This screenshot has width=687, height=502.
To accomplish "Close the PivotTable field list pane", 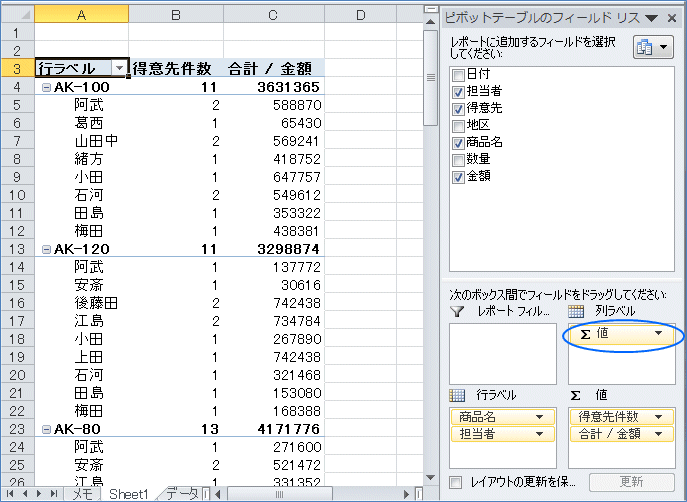I will coord(673,18).
